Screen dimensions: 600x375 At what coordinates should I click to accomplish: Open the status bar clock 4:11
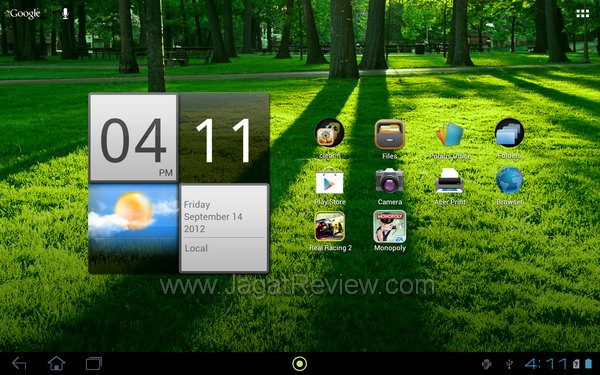tap(546, 364)
